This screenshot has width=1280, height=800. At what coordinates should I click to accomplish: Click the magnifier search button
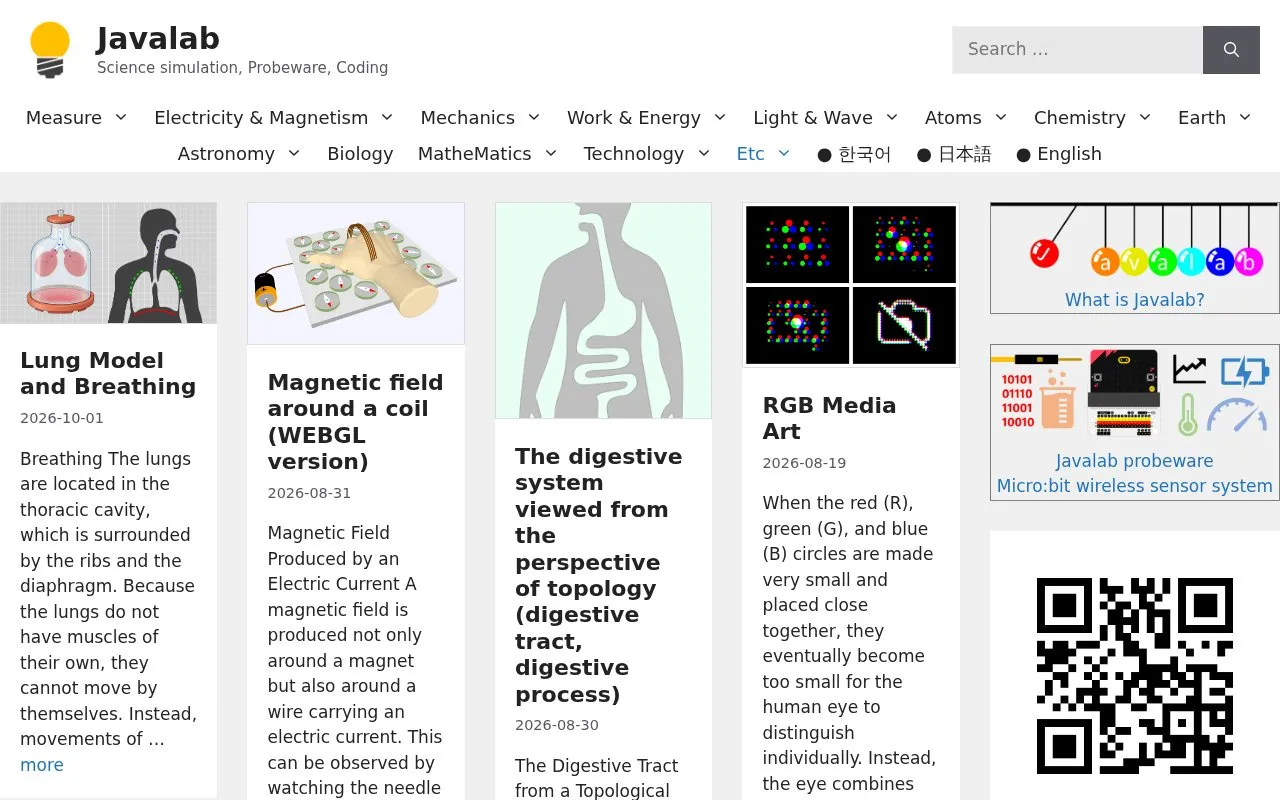click(1231, 49)
